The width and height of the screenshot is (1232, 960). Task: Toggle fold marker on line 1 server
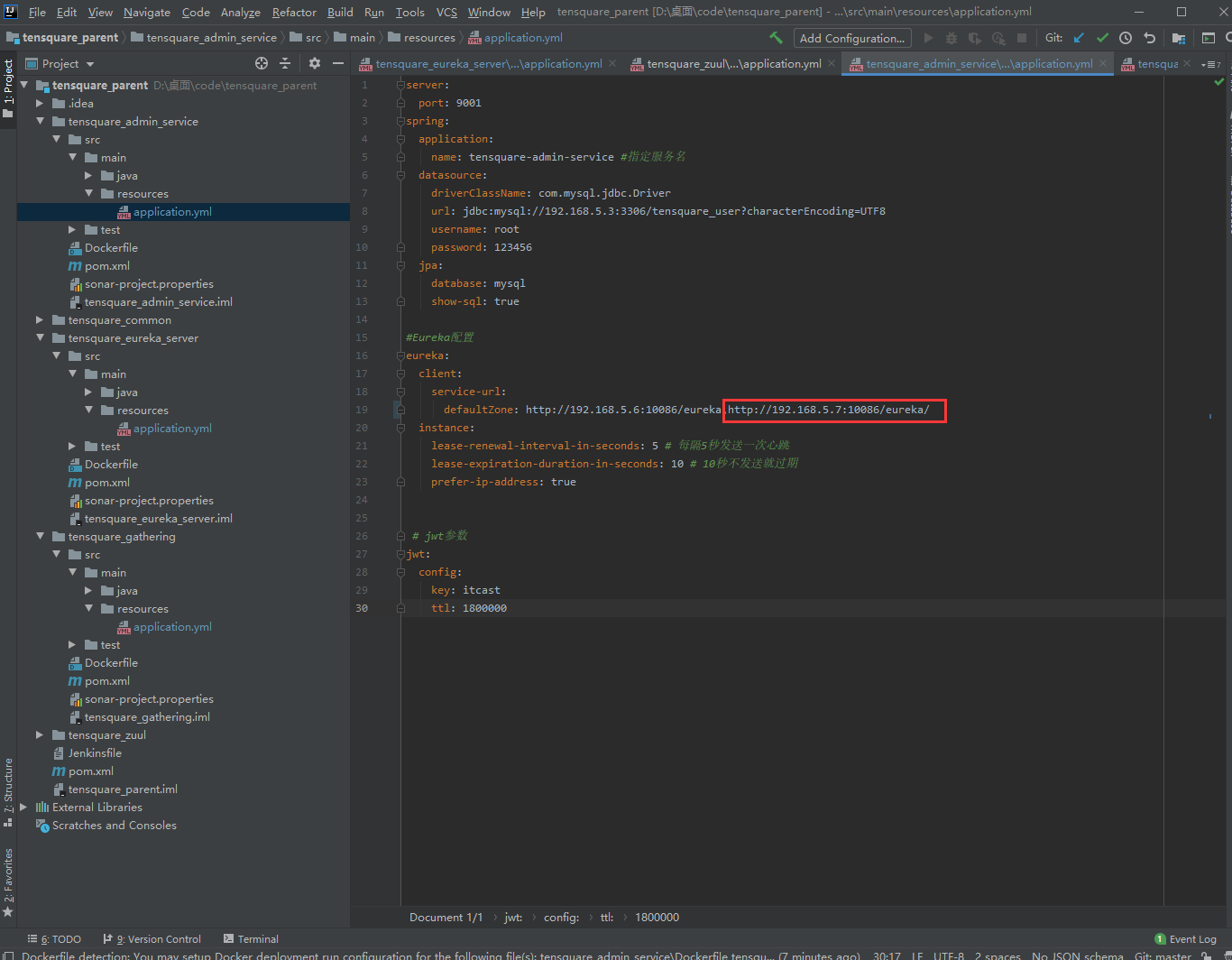pos(400,85)
